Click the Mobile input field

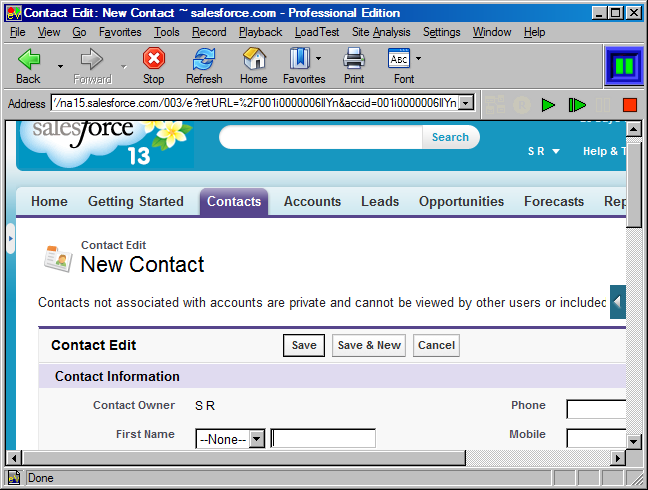(x=596, y=438)
